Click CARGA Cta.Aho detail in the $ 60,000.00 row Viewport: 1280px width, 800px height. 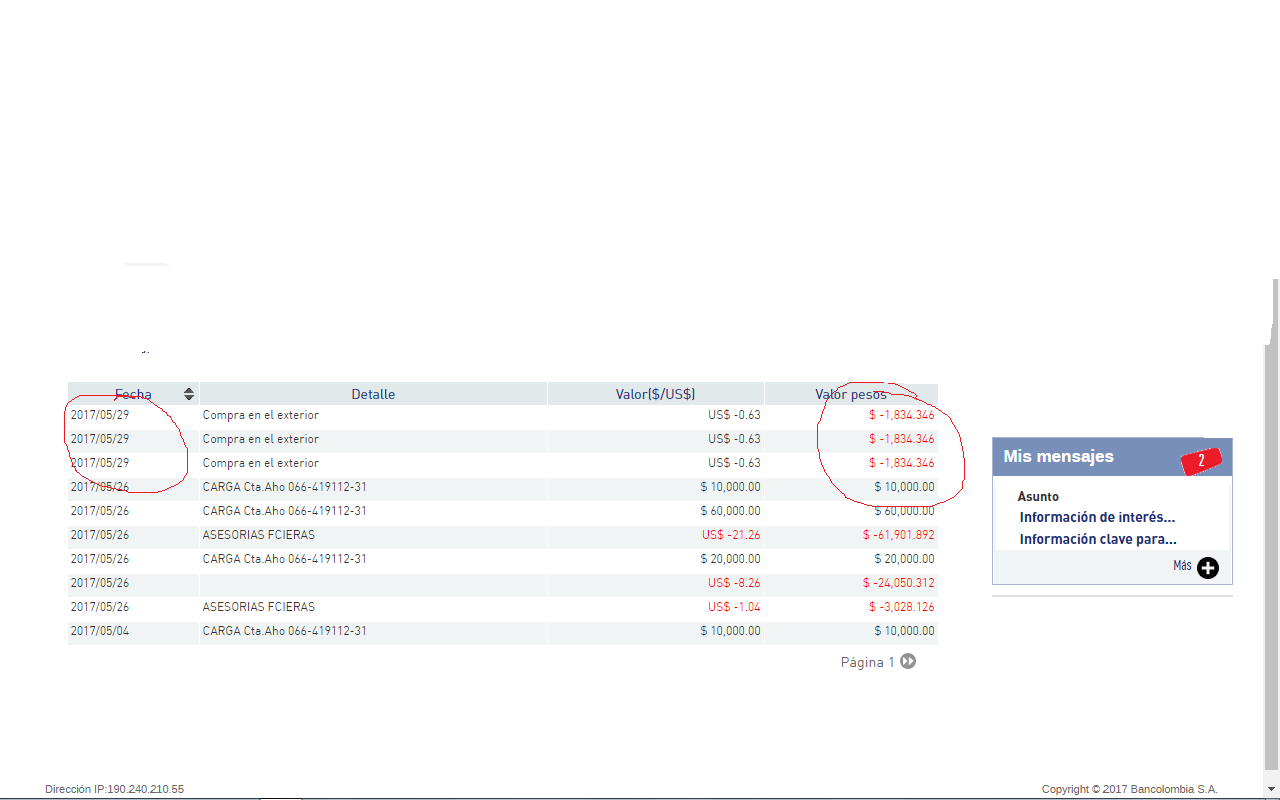coord(285,511)
